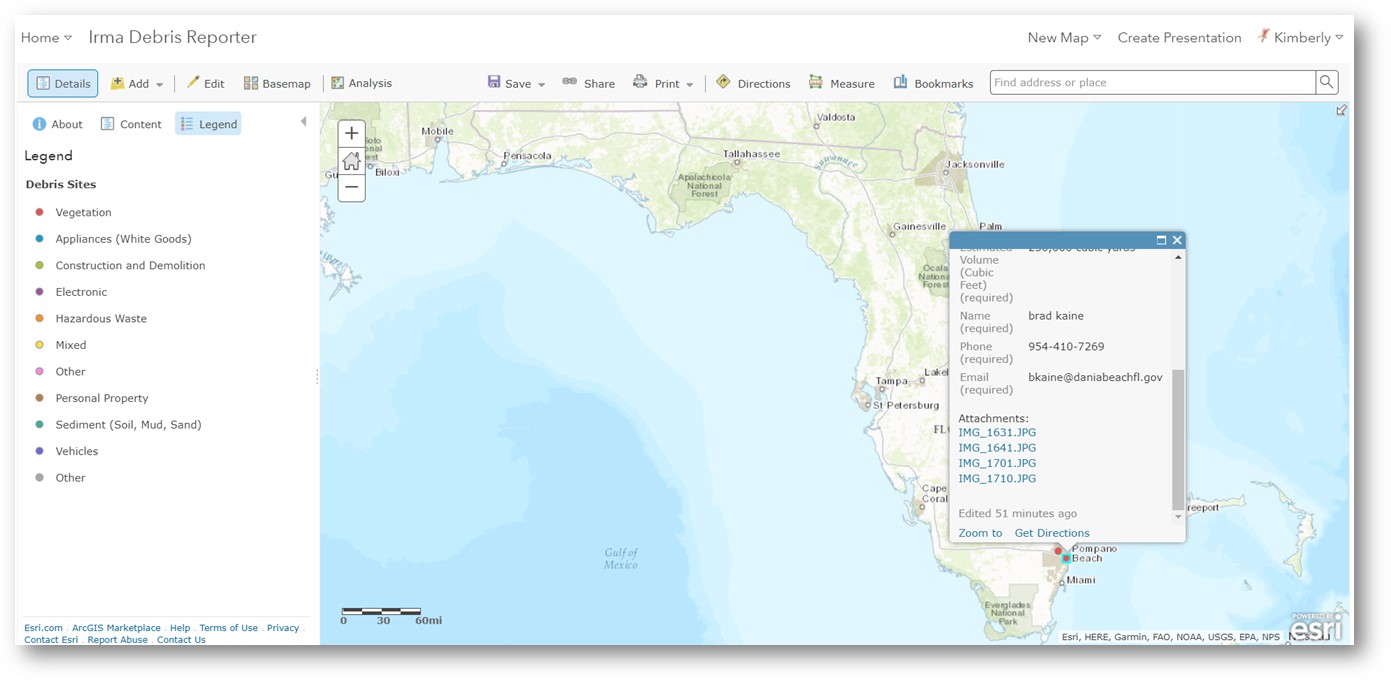This screenshot has height=681, width=1391.
Task: Click the email bkaine@daniabeachfl.gov
Action: [1095, 378]
